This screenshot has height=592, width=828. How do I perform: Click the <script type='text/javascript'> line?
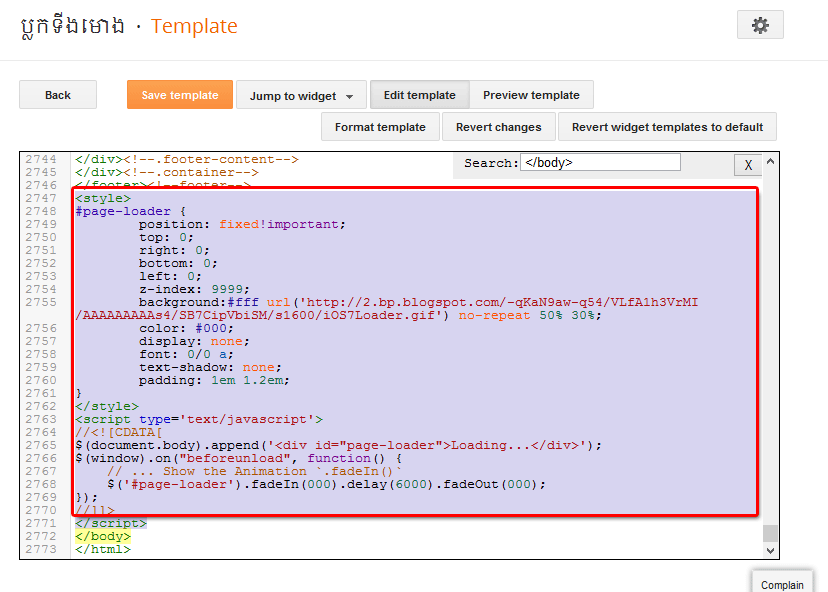tap(199, 420)
